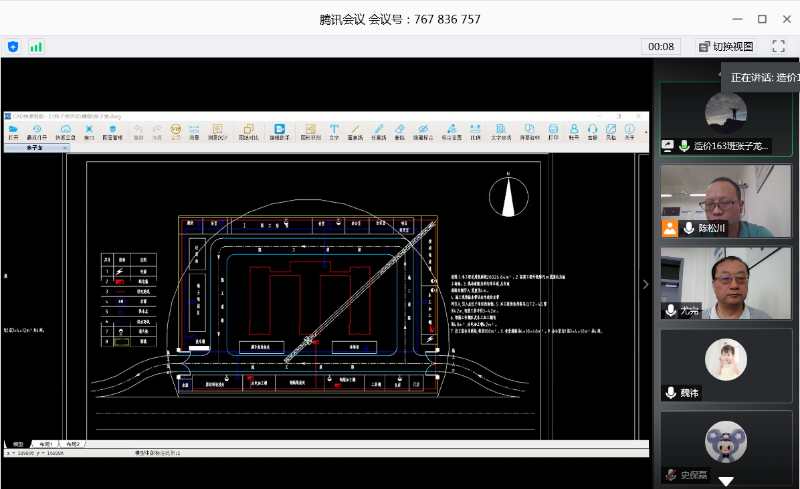The width and height of the screenshot is (800, 489).
Task: Select 魏伟's avatar video thumbnail
Action: coord(726,360)
